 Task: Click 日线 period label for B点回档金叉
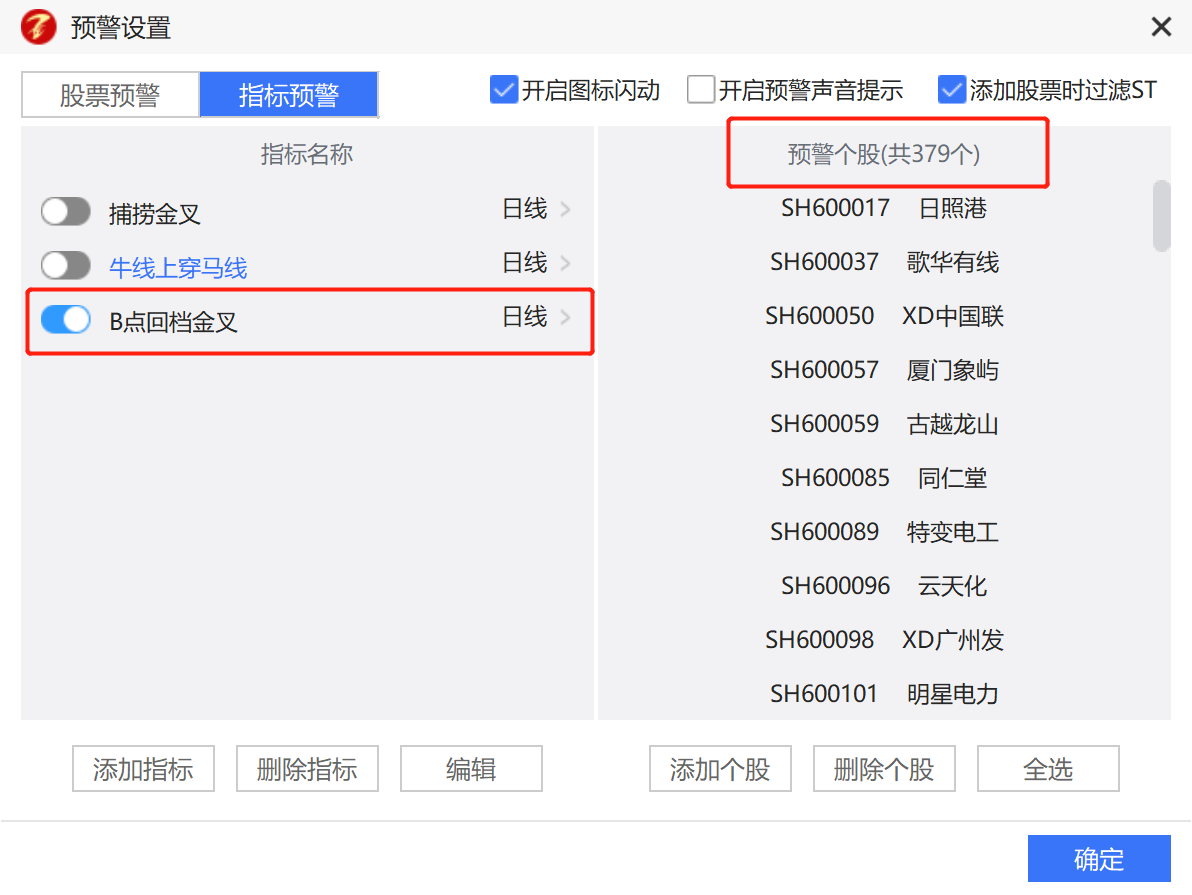(525, 316)
